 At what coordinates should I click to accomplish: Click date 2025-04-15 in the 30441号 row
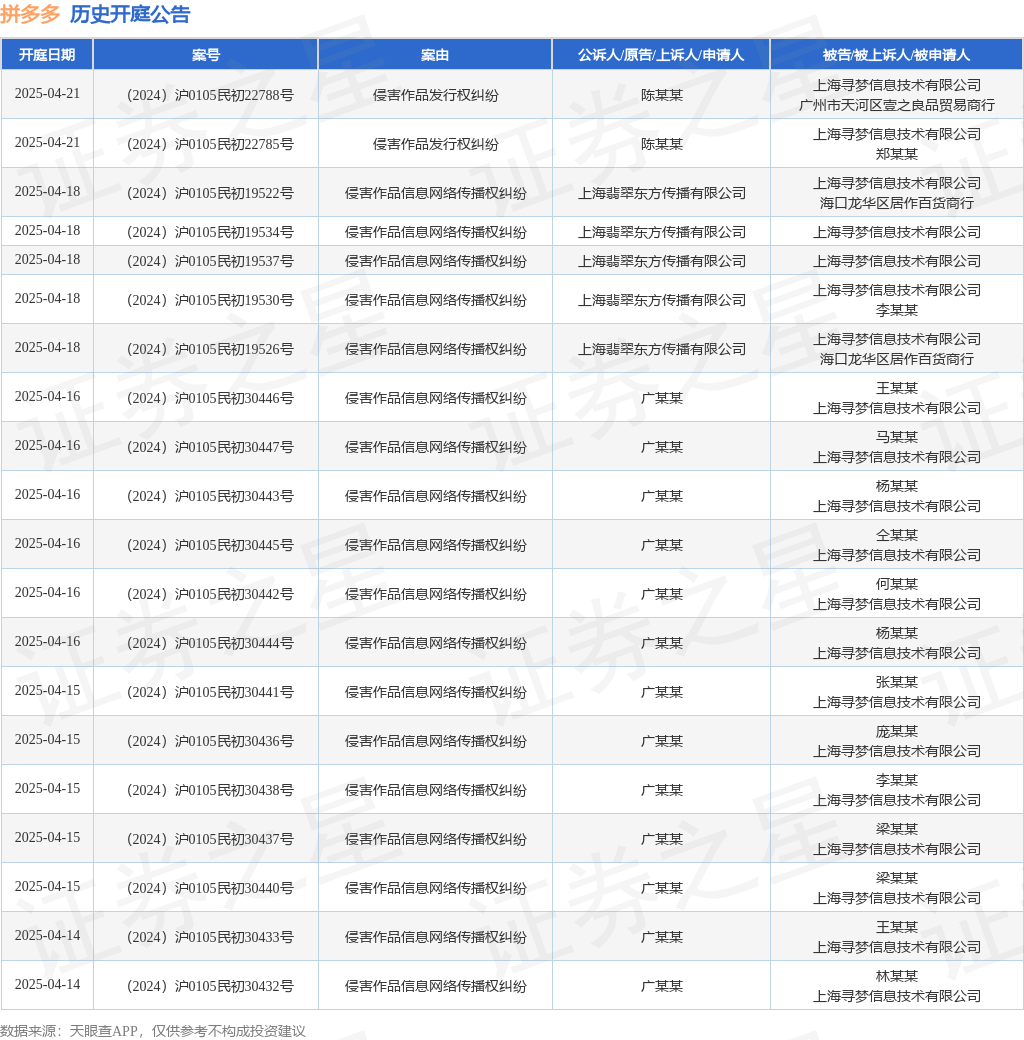[47, 691]
